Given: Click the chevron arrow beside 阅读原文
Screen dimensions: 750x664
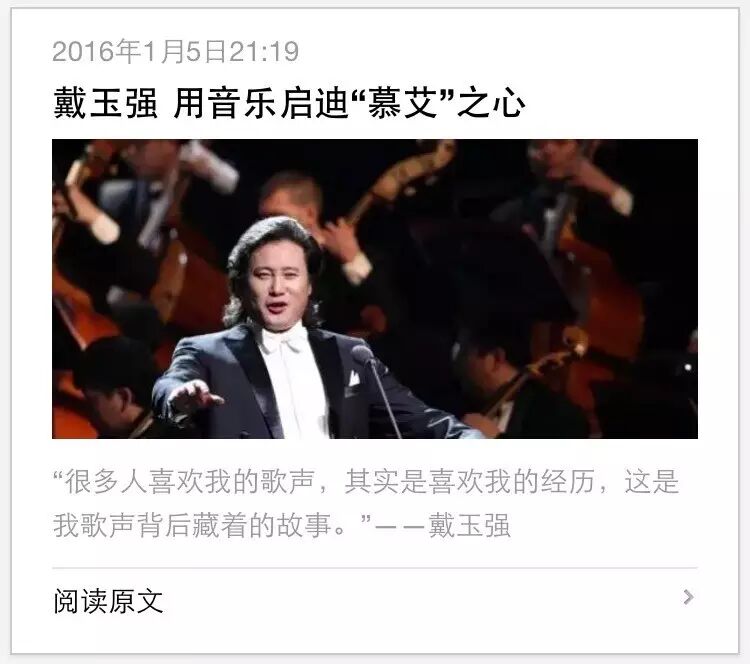Looking at the screenshot, I should coord(688,597).
